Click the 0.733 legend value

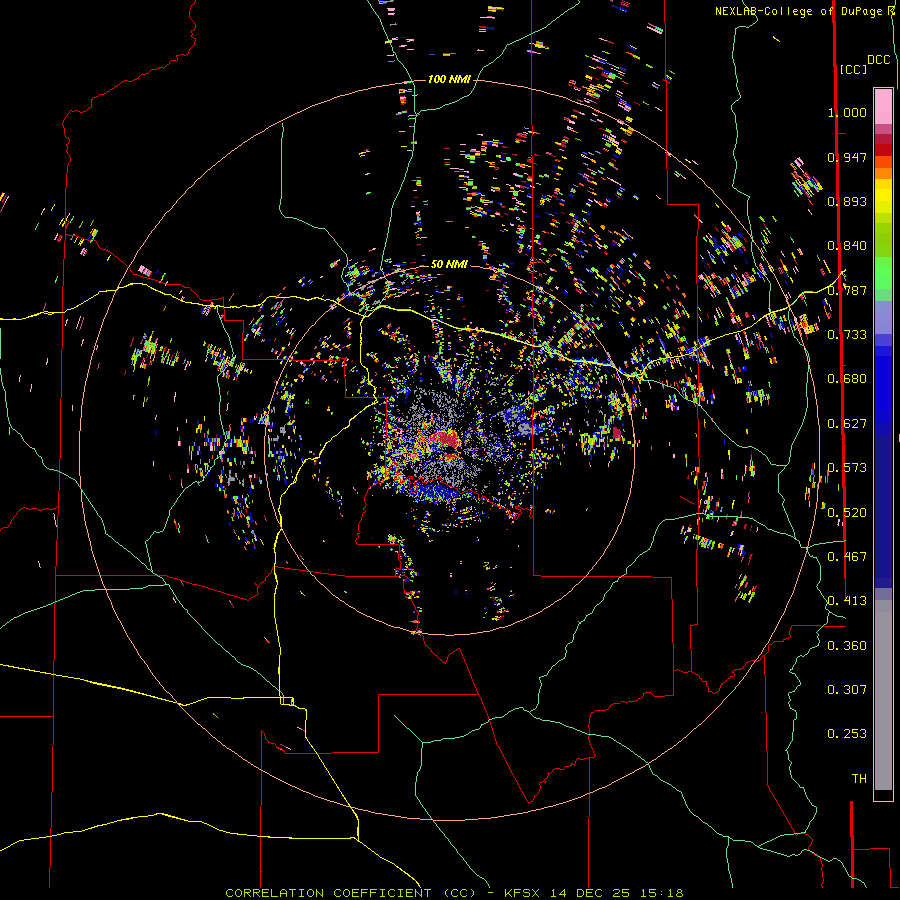pos(847,335)
